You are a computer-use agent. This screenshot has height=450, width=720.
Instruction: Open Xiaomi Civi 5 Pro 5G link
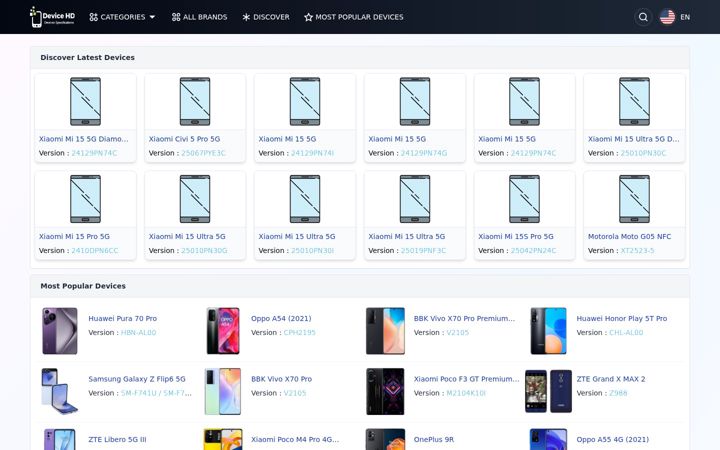pos(184,139)
